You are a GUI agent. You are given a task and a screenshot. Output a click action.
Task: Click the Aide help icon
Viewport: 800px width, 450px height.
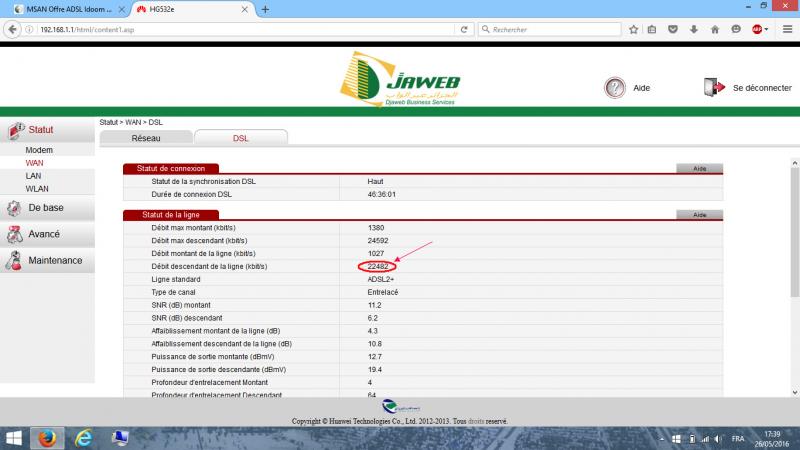615,88
